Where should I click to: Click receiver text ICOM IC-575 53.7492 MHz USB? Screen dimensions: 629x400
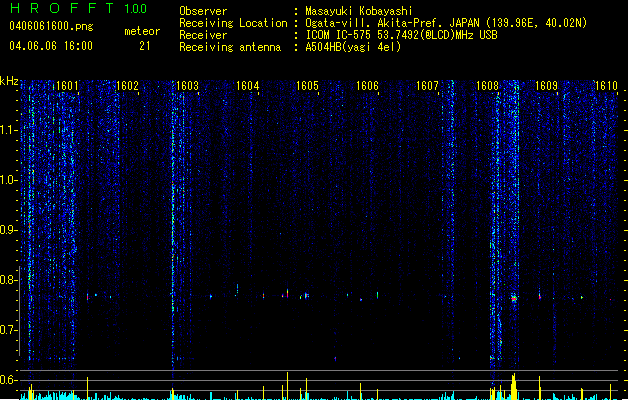(x=401, y=35)
